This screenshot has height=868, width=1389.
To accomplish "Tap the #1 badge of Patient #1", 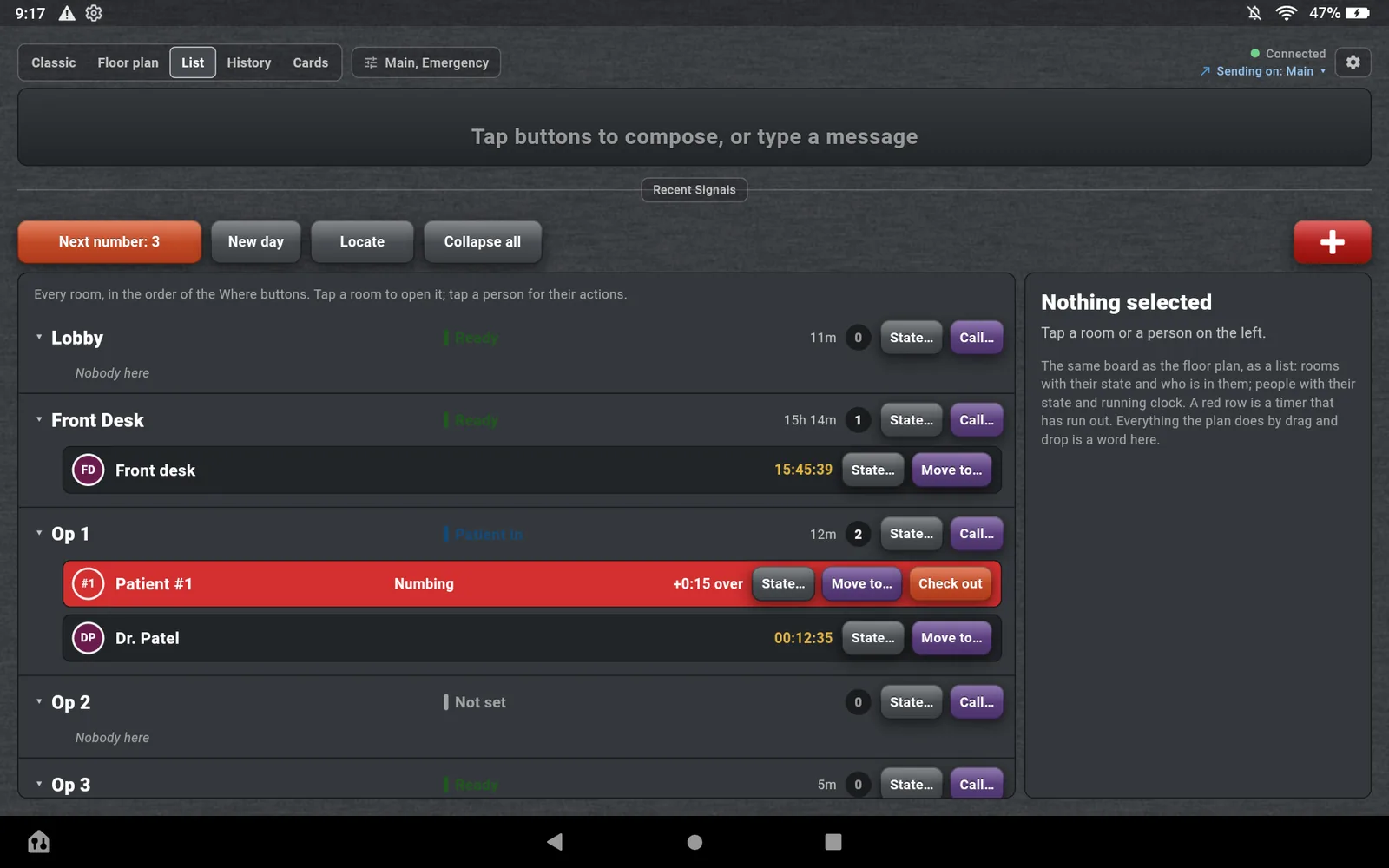I will [88, 584].
